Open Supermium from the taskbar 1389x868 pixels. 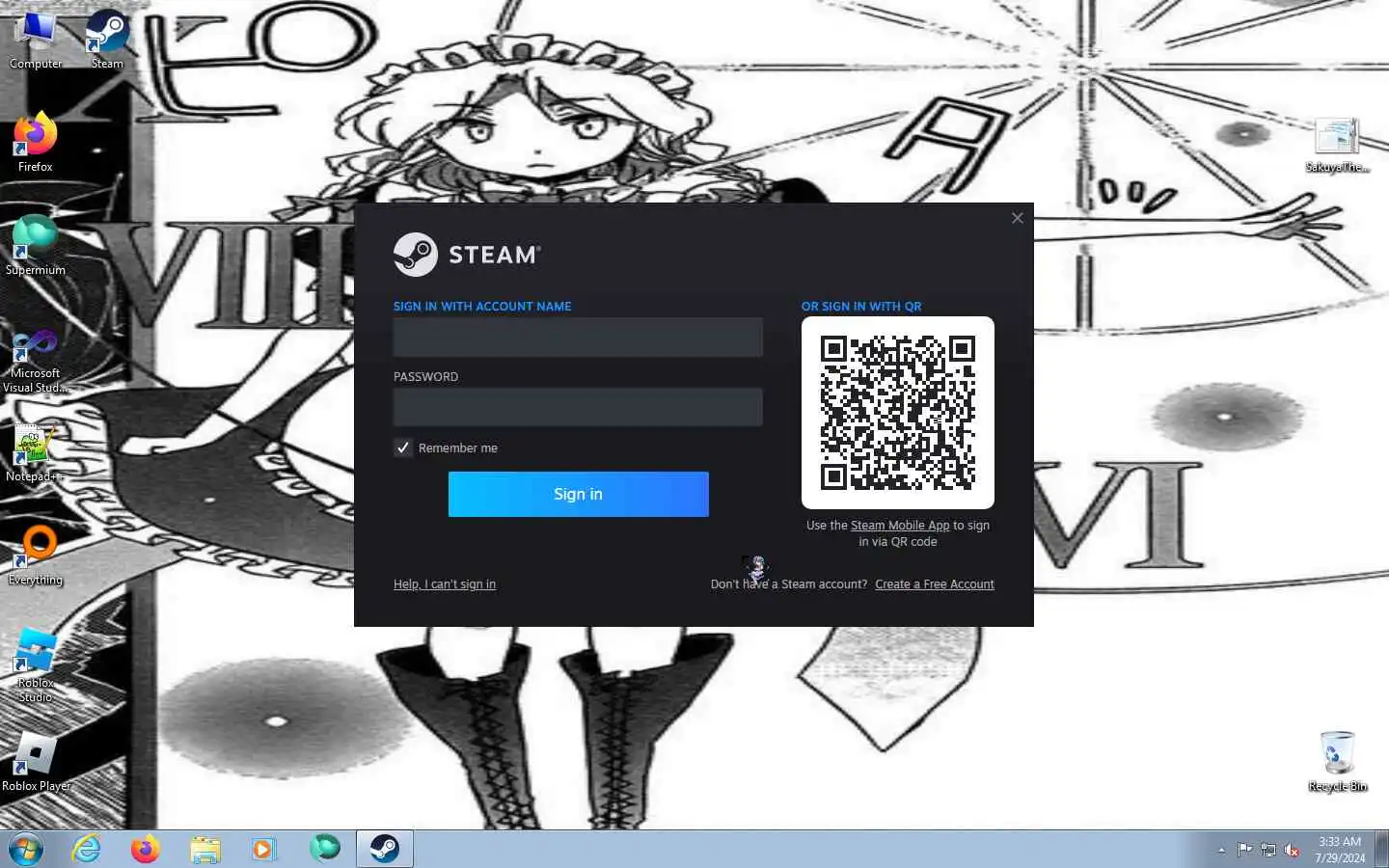(325, 849)
